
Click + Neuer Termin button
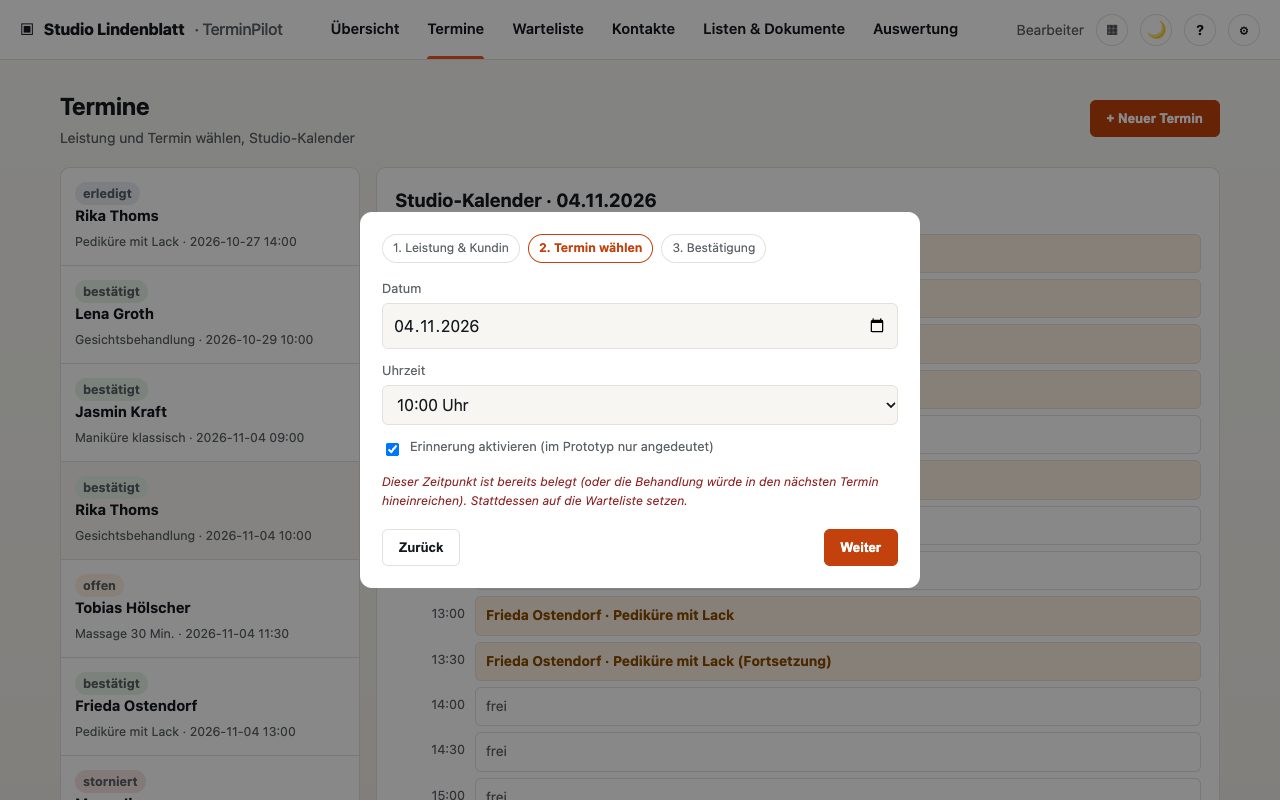(x=1155, y=118)
